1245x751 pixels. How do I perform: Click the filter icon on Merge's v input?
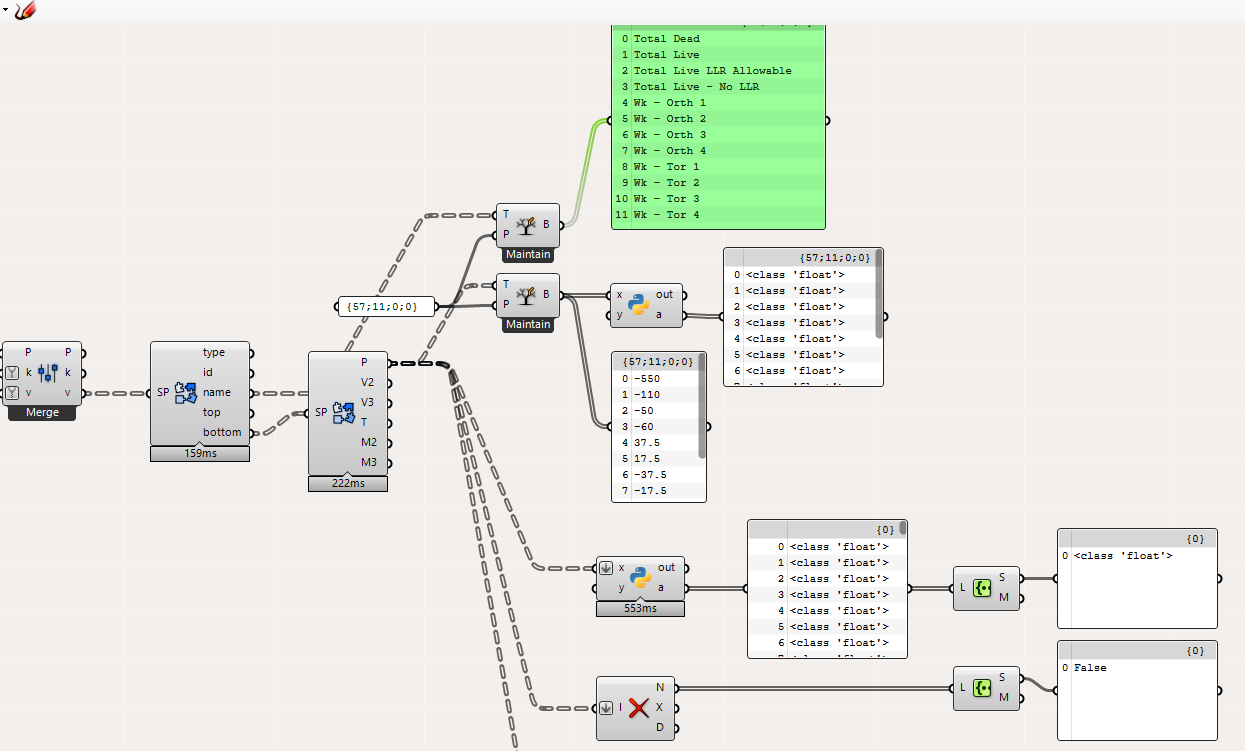pos(13,393)
